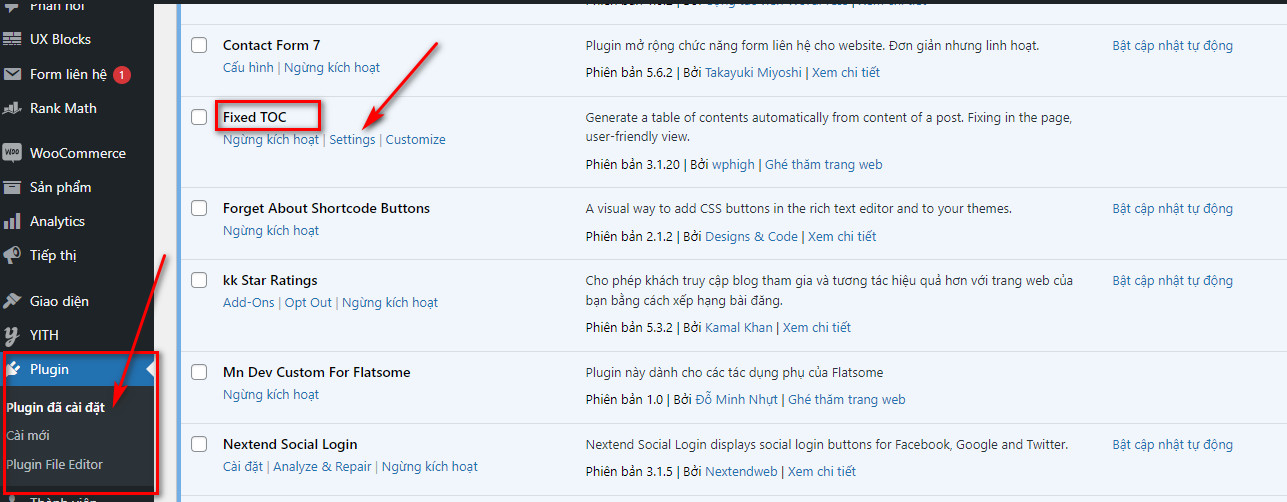
Task: Enable auto-update for Contact Form 7
Action: (1173, 45)
